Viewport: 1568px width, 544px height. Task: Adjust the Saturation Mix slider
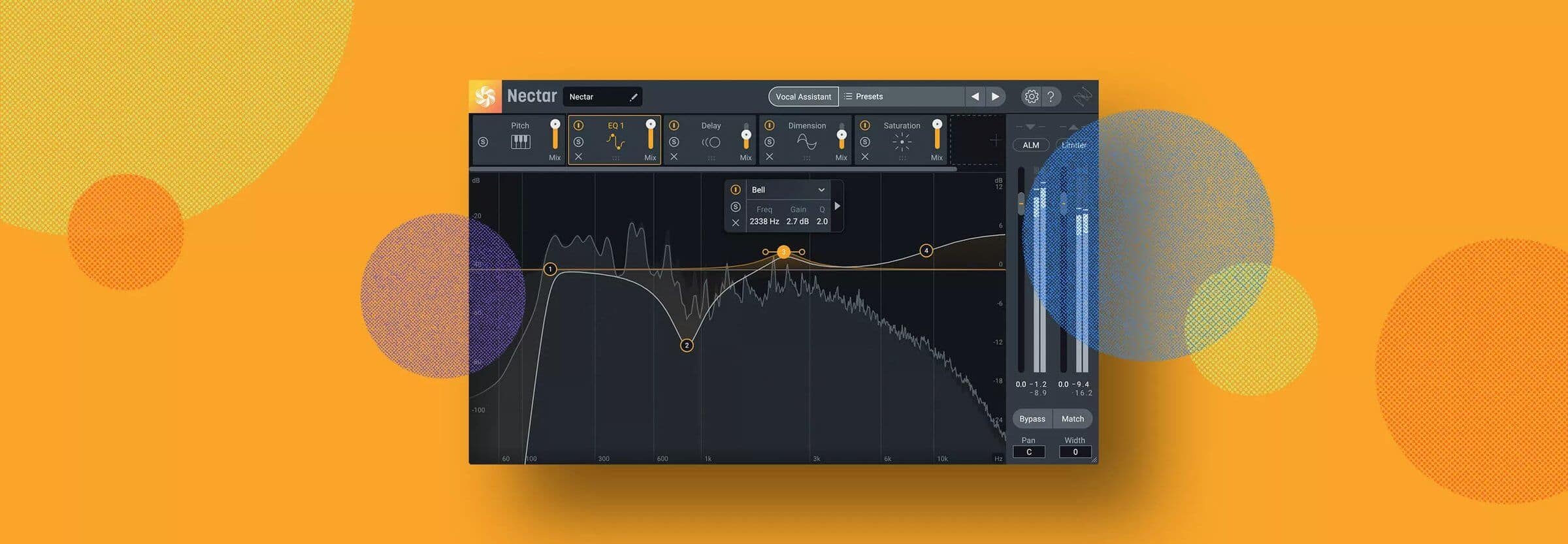(x=937, y=135)
